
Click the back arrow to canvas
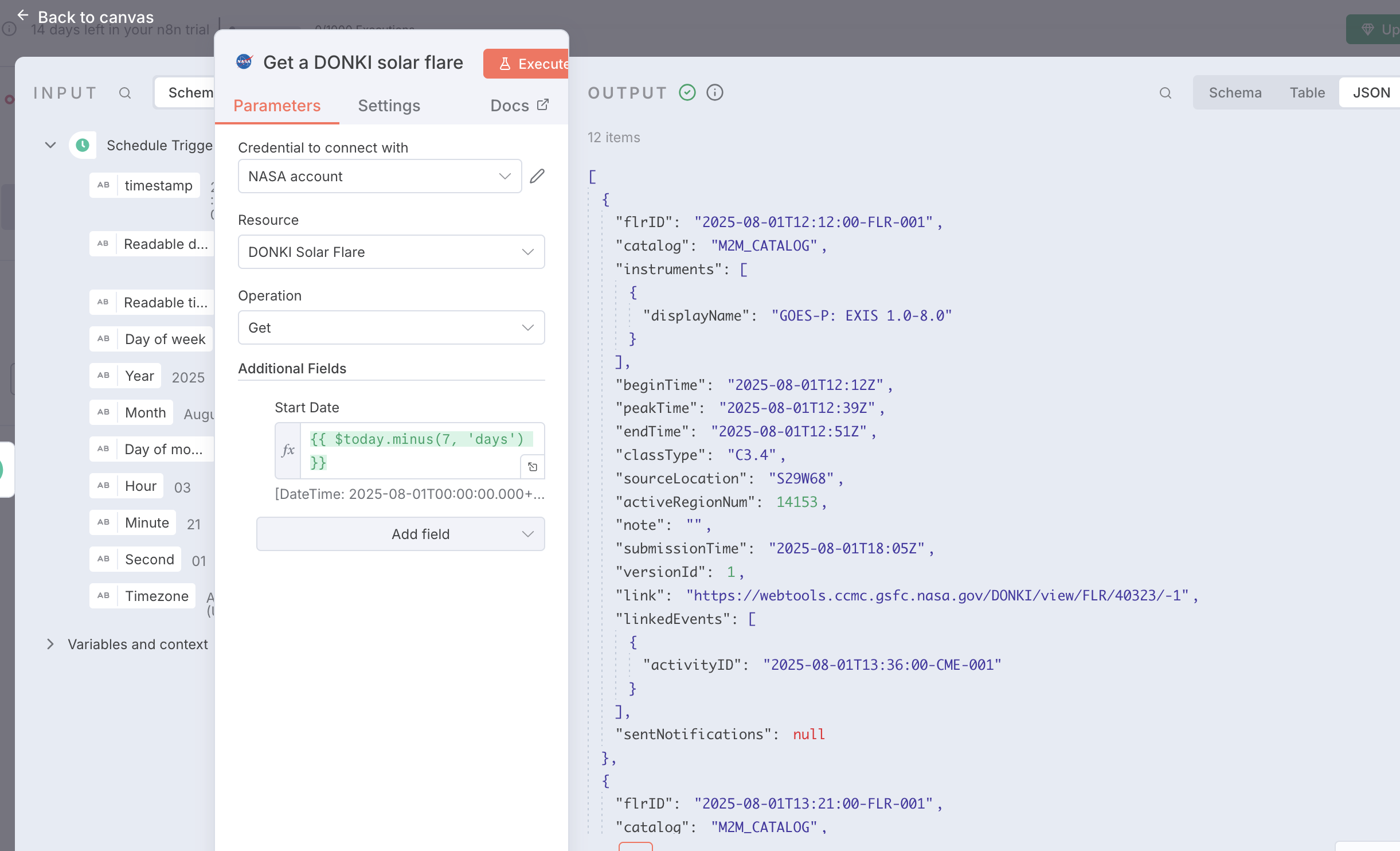pyautogui.click(x=23, y=15)
